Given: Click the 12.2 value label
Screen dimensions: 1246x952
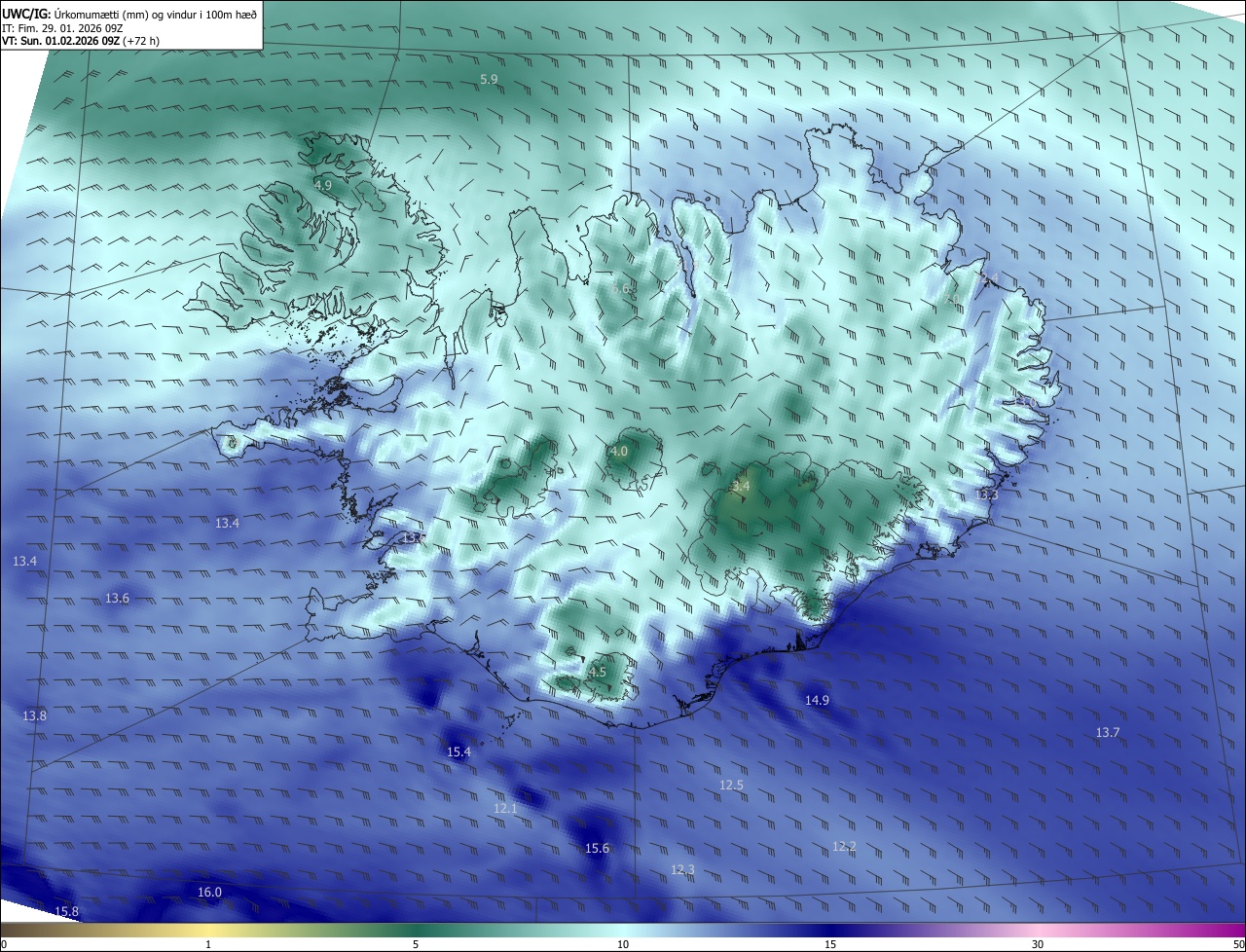Looking at the screenshot, I should tap(844, 847).
